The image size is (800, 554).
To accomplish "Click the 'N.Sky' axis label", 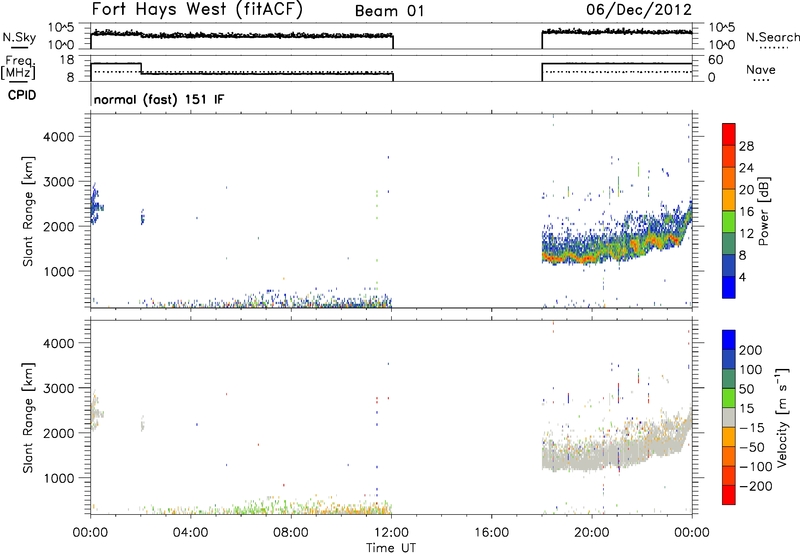I will tap(19, 37).
